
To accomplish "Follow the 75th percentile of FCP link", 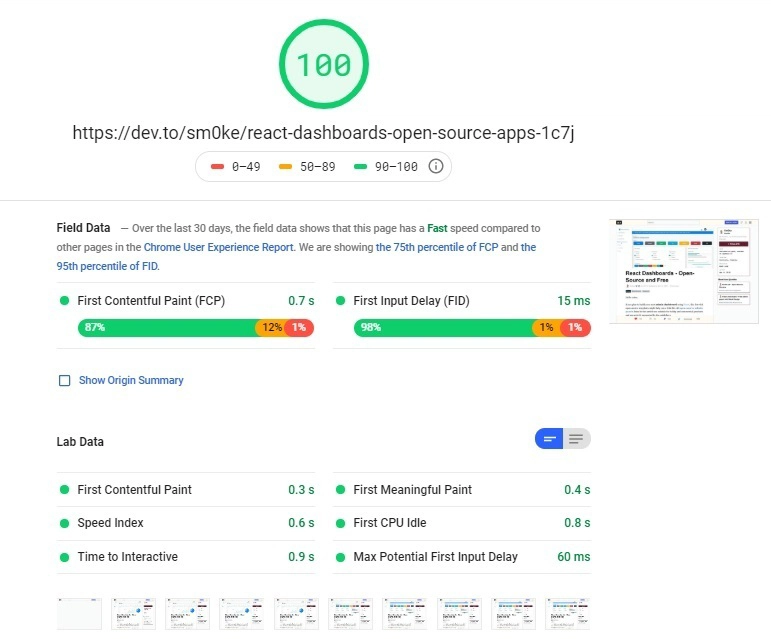I will [x=437, y=247].
